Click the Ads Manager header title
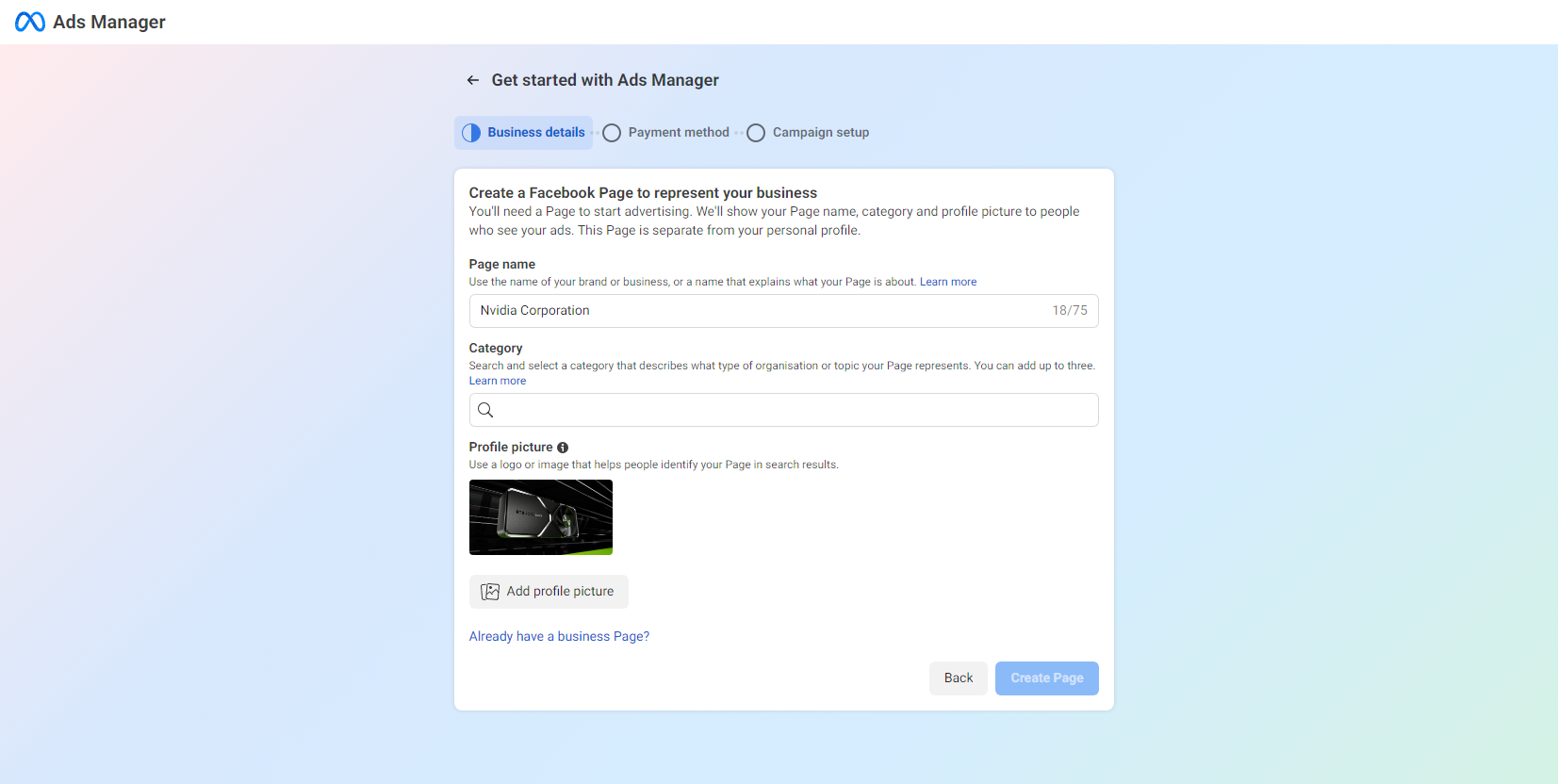This screenshot has width=1558, height=784. (109, 22)
